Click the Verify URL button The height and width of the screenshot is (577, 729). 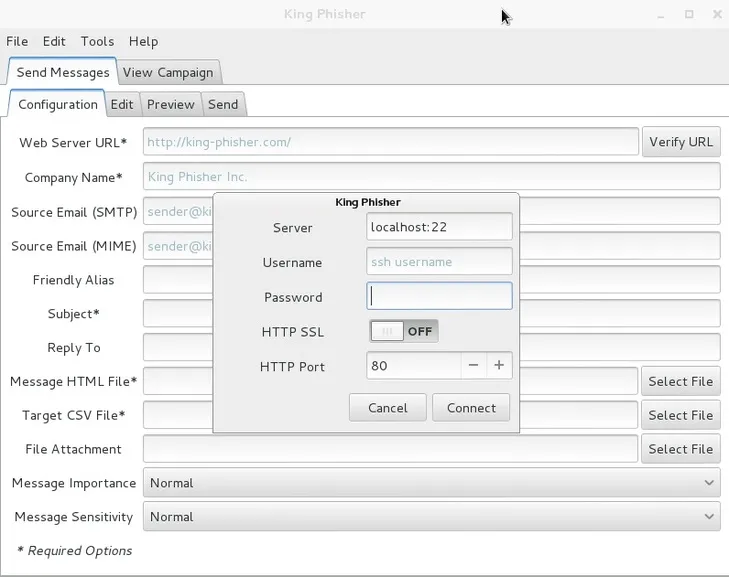pos(681,142)
